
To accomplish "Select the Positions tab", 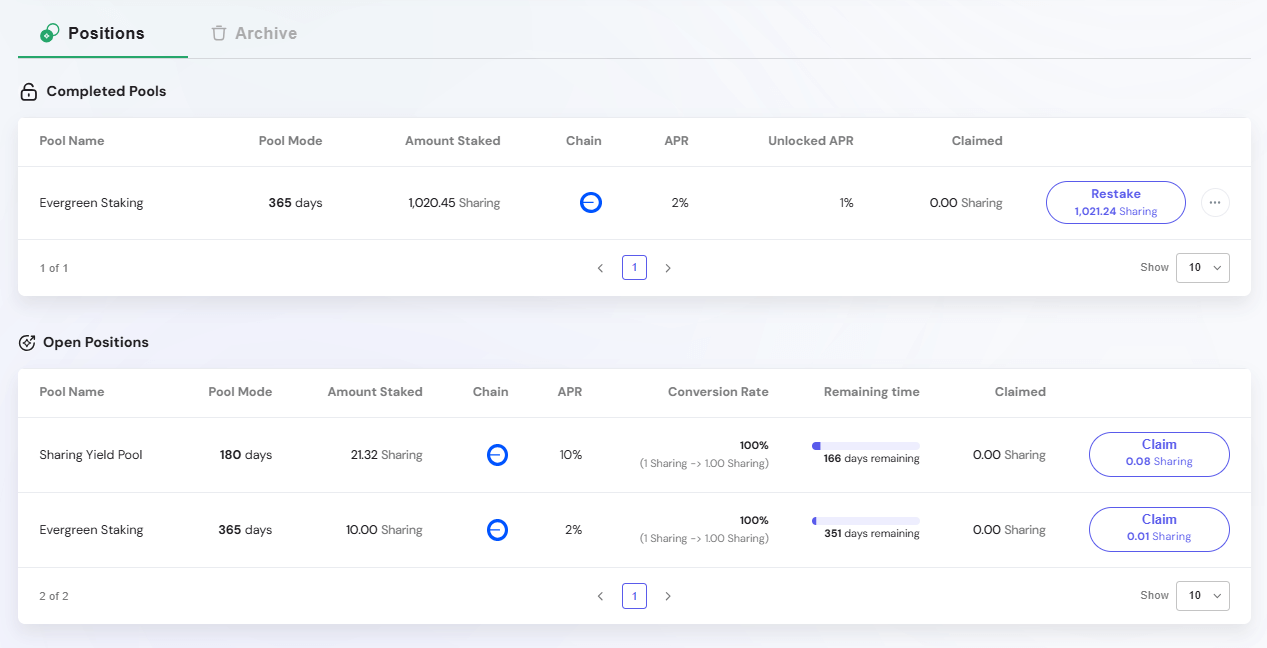I will pos(93,33).
